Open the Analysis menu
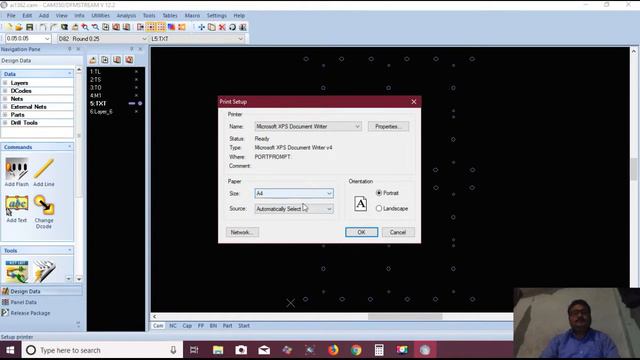The image size is (640, 360). point(126,16)
